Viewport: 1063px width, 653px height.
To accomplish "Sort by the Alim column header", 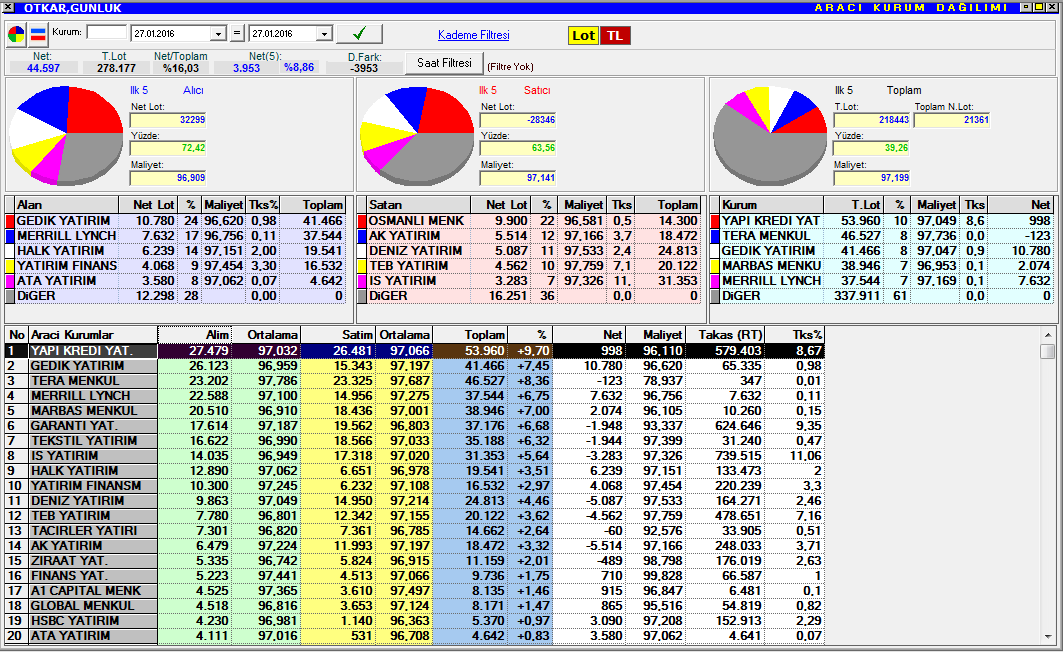I will 195,335.
